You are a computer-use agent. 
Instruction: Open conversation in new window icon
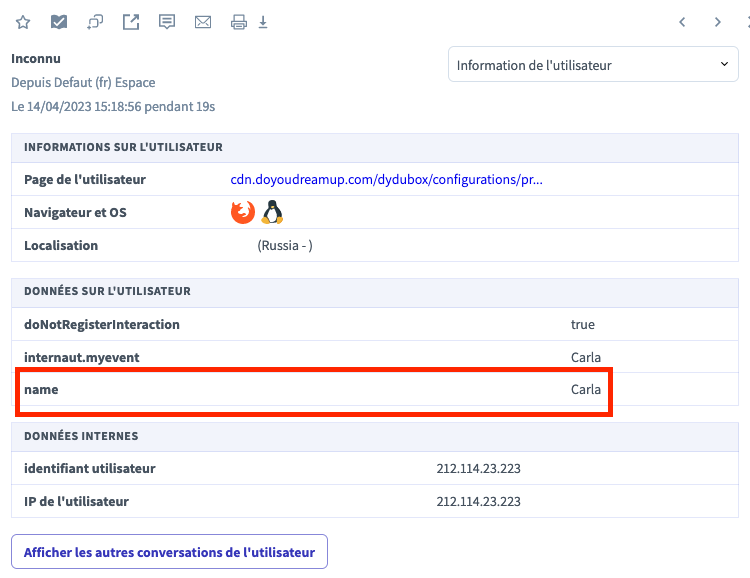click(x=131, y=22)
